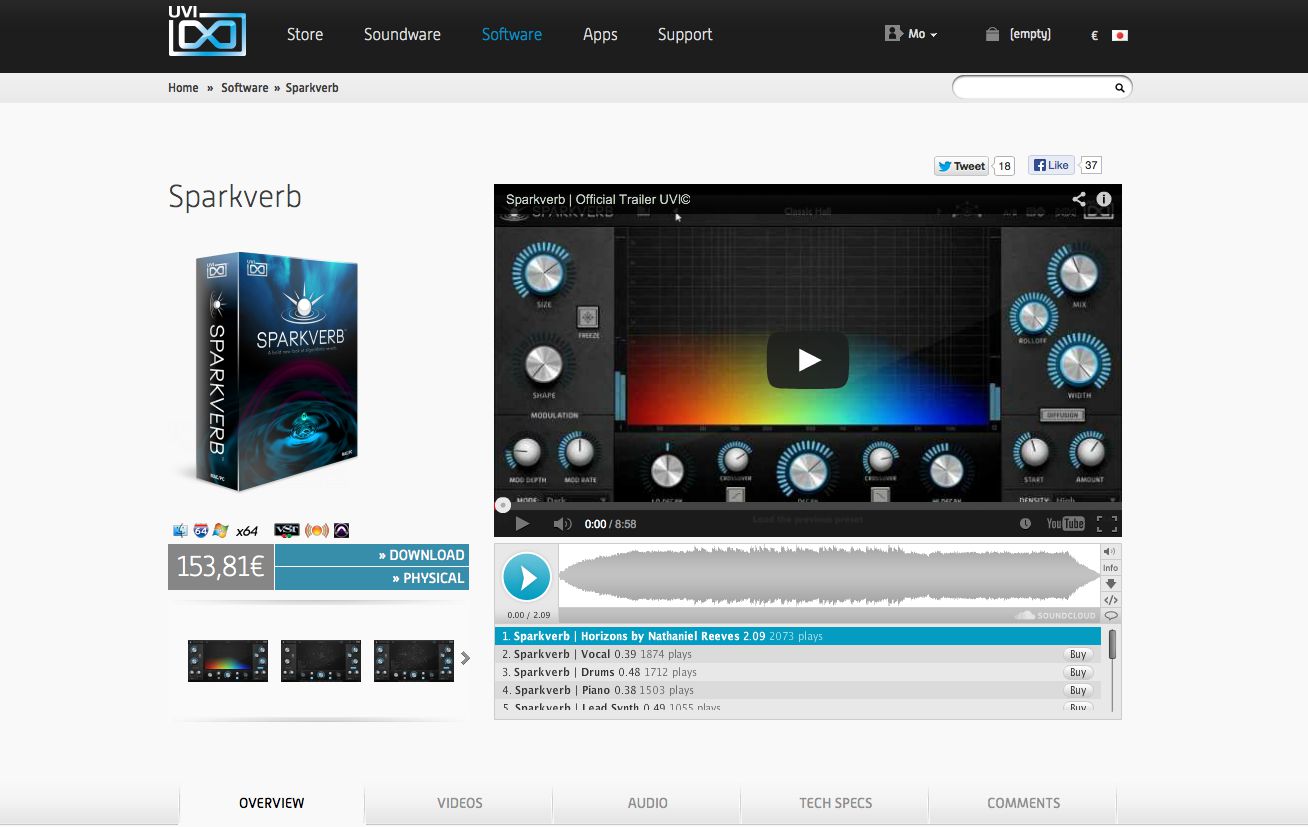Open the Apps menu
Image resolution: width=1308 pixels, height=827 pixels.
click(600, 34)
